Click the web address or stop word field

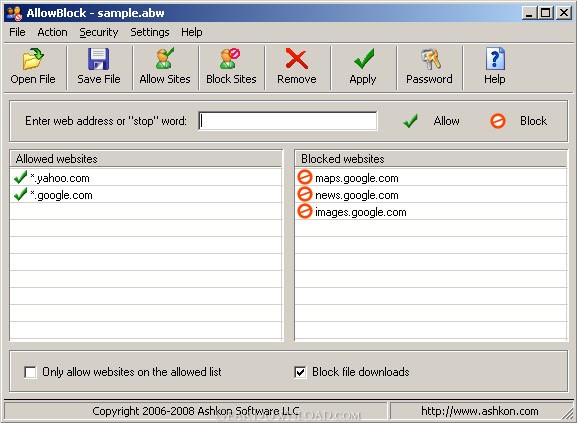(287, 121)
